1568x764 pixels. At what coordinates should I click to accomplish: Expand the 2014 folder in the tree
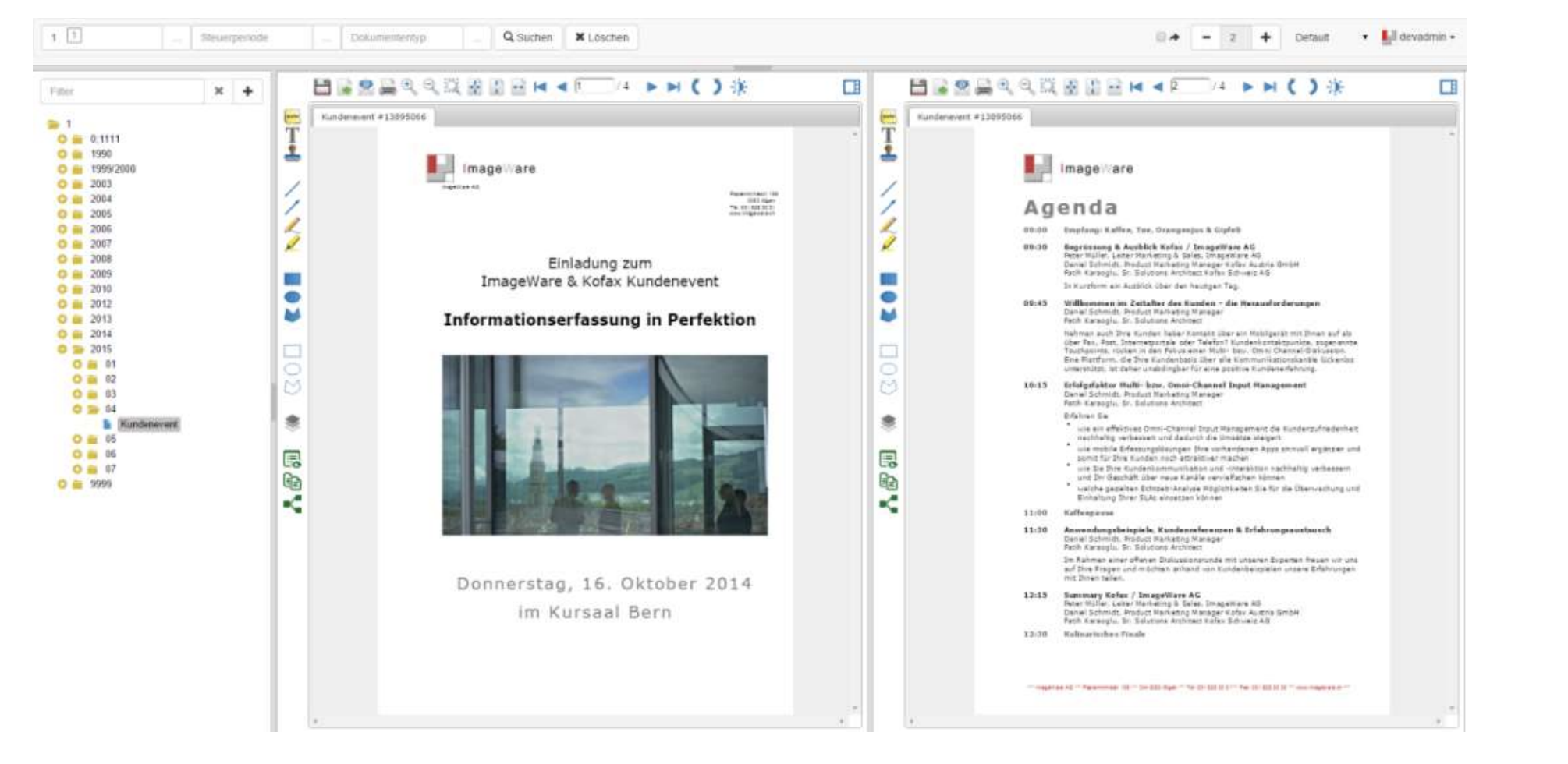tap(62, 334)
